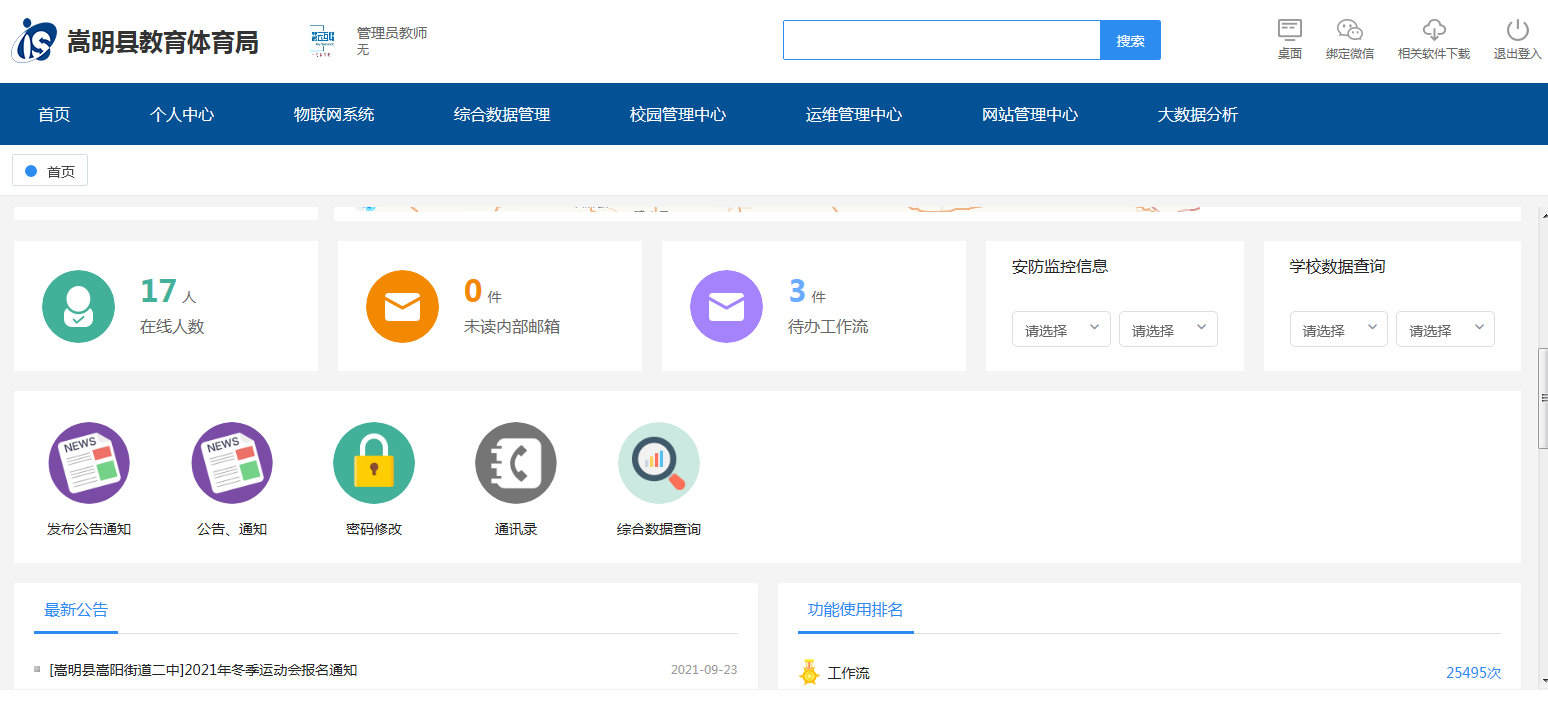Open the 综合数据查询 icon
The image size is (1548, 716).
pyautogui.click(x=658, y=462)
